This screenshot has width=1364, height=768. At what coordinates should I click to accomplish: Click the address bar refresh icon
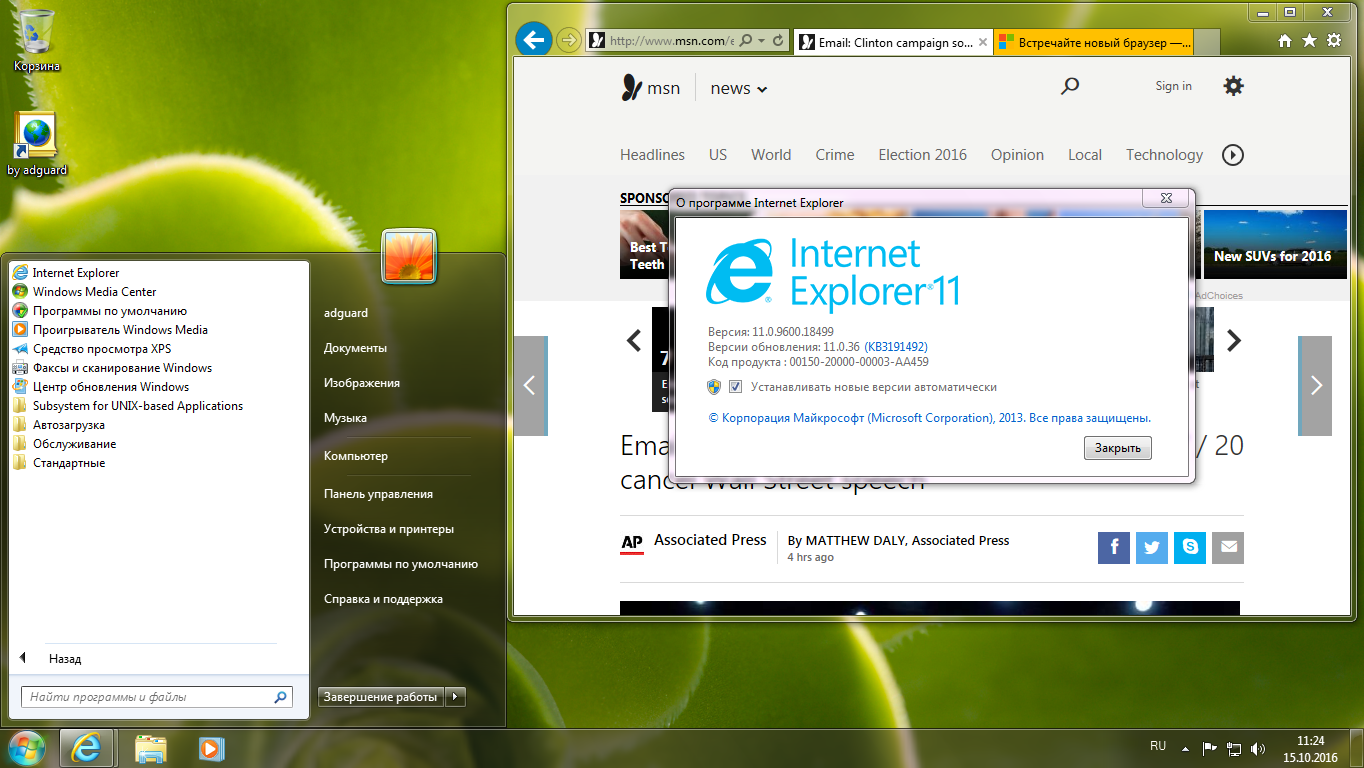[x=779, y=41]
